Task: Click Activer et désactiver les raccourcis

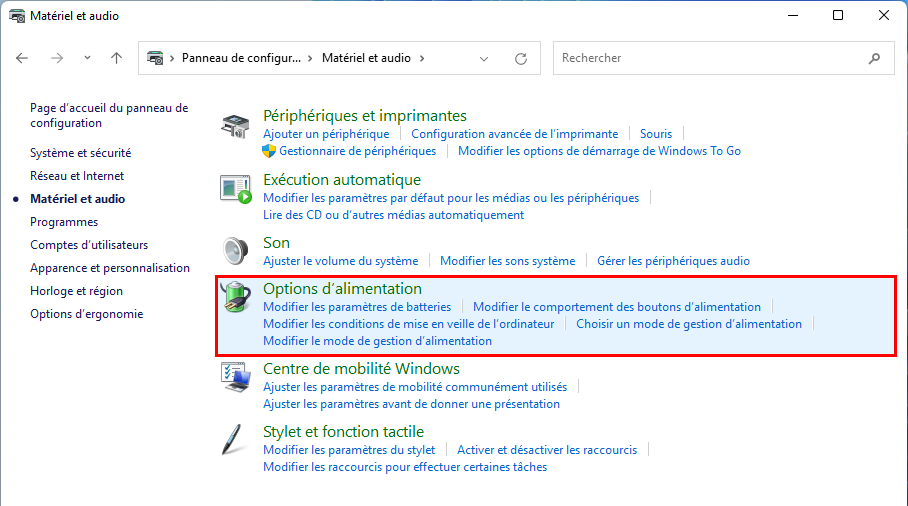Action: click(547, 450)
